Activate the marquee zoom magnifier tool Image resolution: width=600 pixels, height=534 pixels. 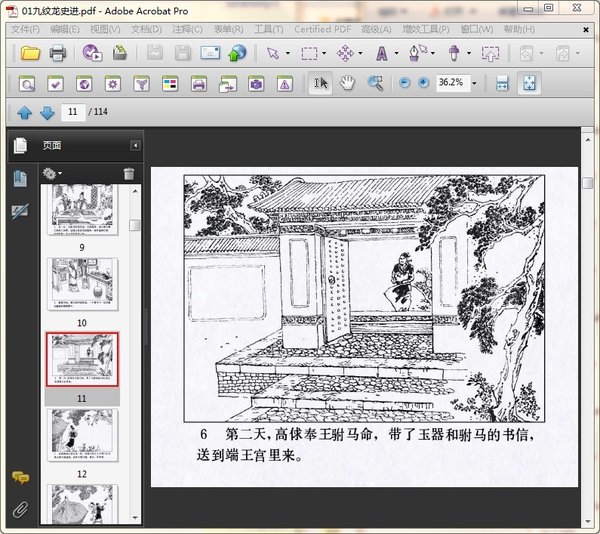375,83
